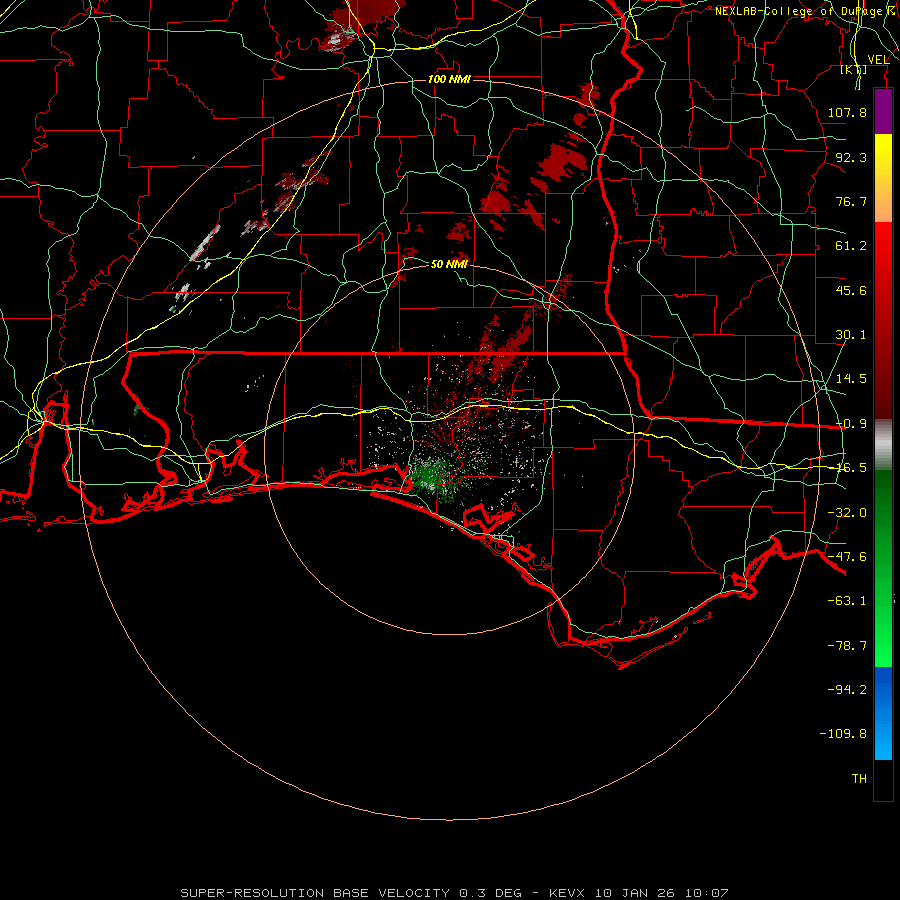Click the 45.6 velocity scale value
900x900 pixels.
pos(851,290)
